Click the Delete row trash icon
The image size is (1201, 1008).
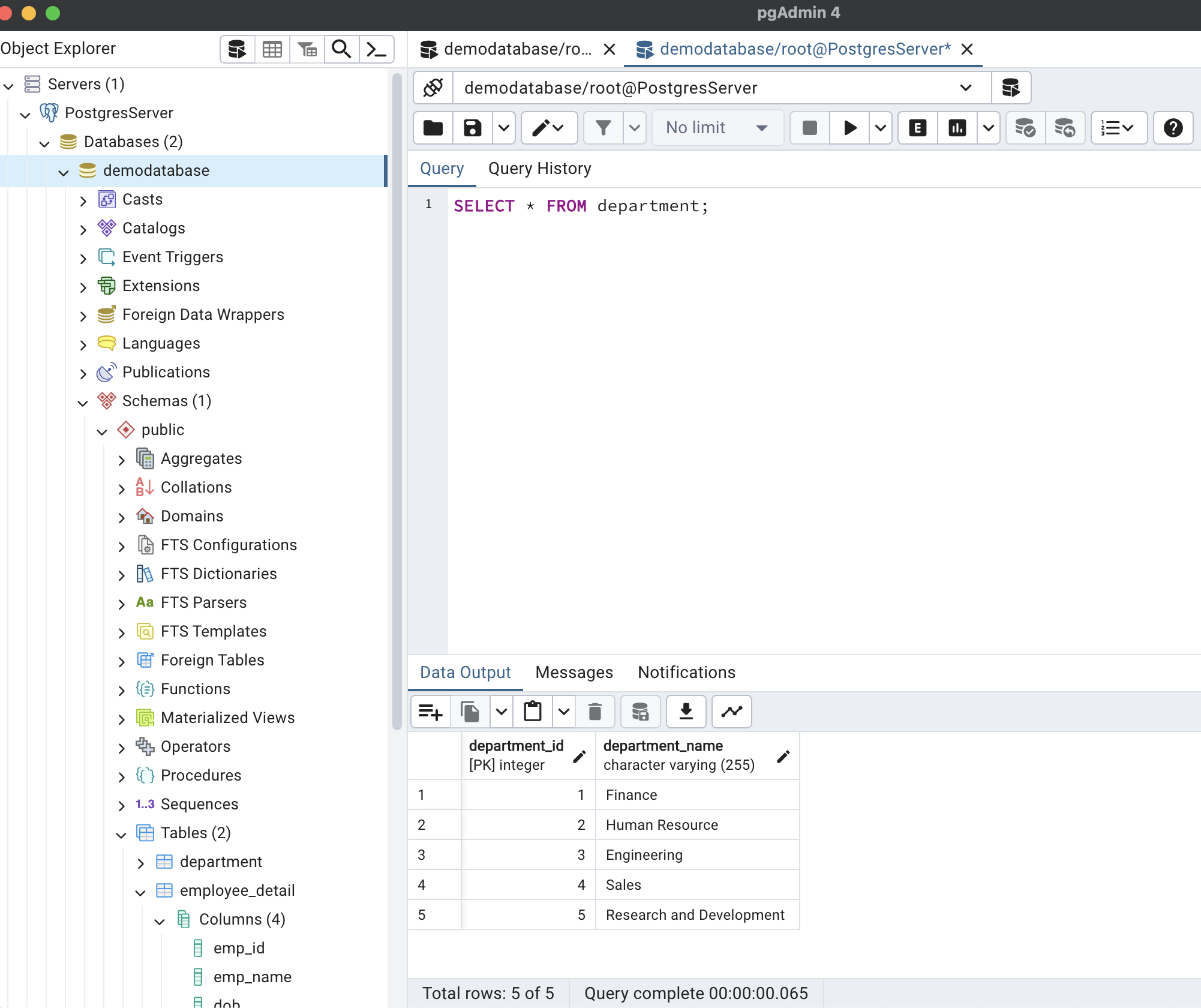point(595,712)
